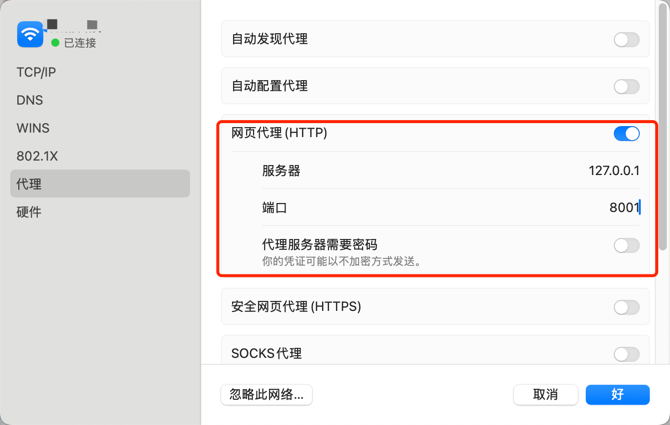This screenshot has height=425, width=670.
Task: Turn on the 自动配置代理 switch
Action: [626, 87]
